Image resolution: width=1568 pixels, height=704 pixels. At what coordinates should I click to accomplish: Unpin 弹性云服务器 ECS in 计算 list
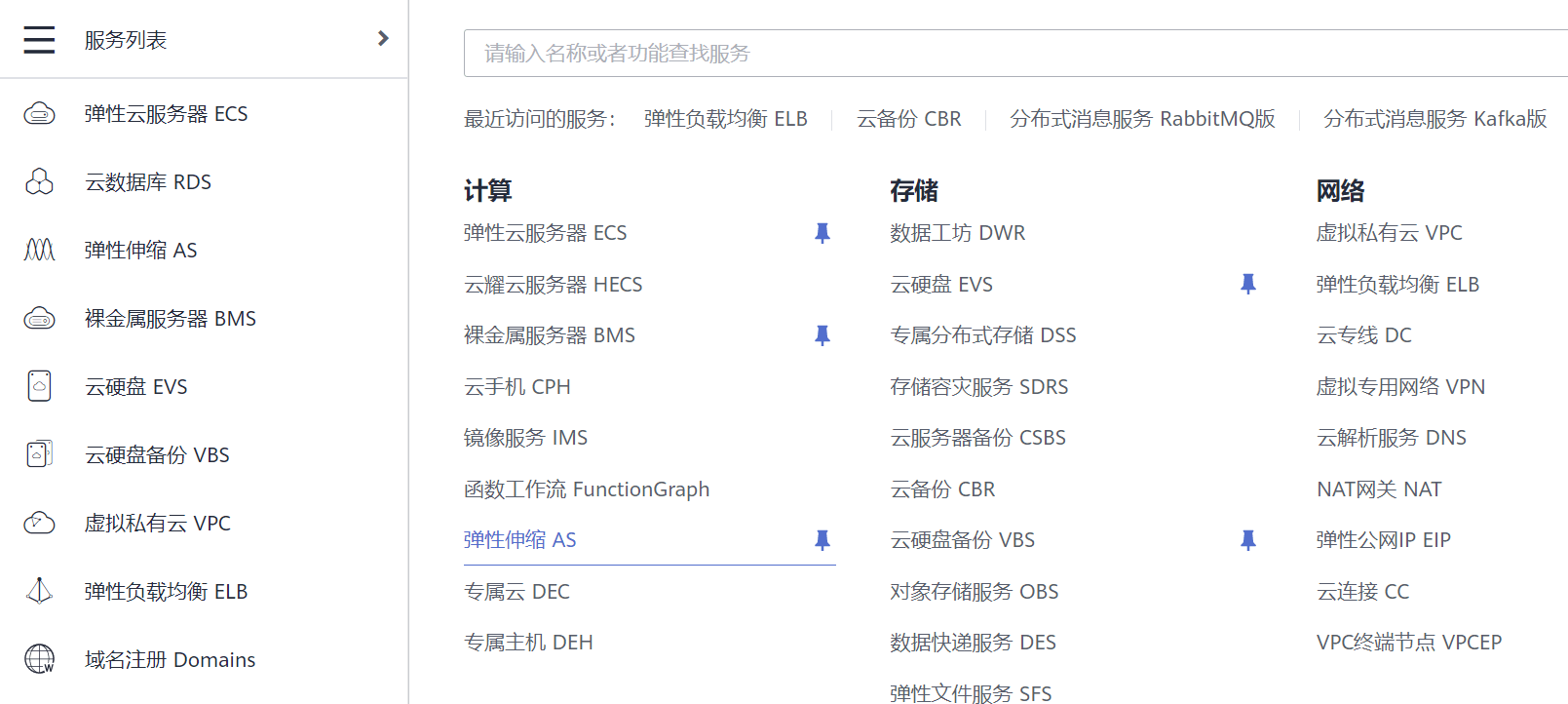tap(822, 233)
